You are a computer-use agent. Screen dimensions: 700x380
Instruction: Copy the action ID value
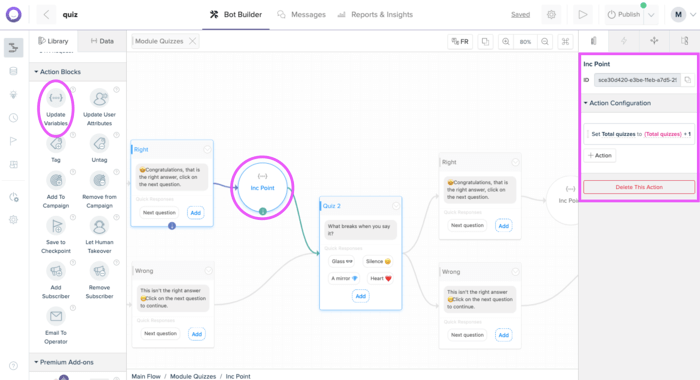point(688,80)
